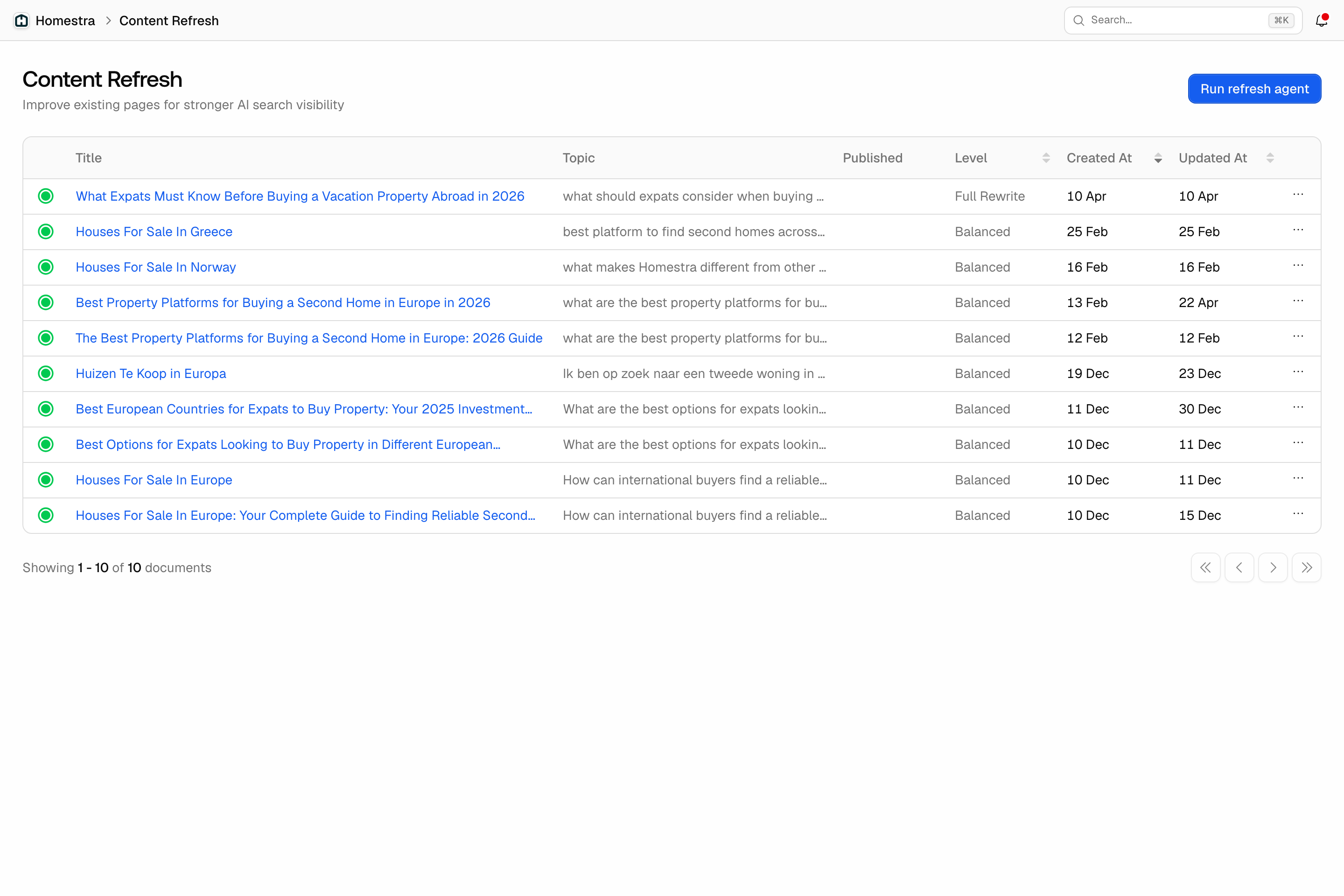Viewport: 1344px width, 896px height.
Task: Open Houses For Sale In Europe: Your Complete Guide link
Action: 305,515
